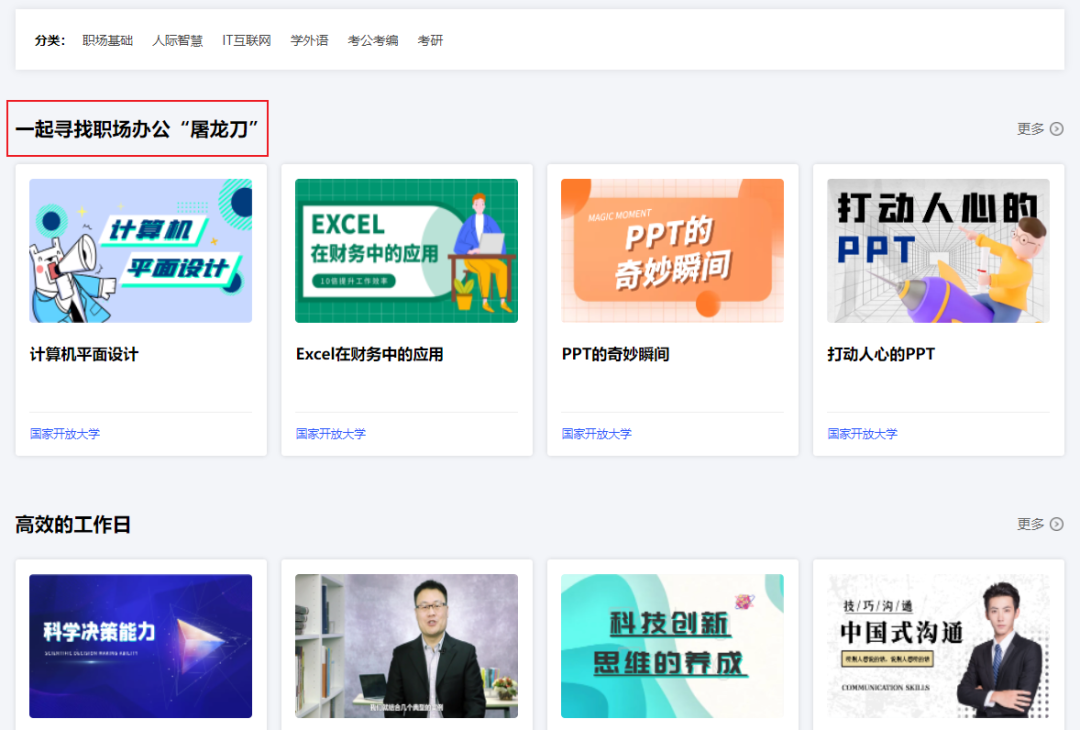Click the Excel在财务中的应用 title link

(369, 354)
